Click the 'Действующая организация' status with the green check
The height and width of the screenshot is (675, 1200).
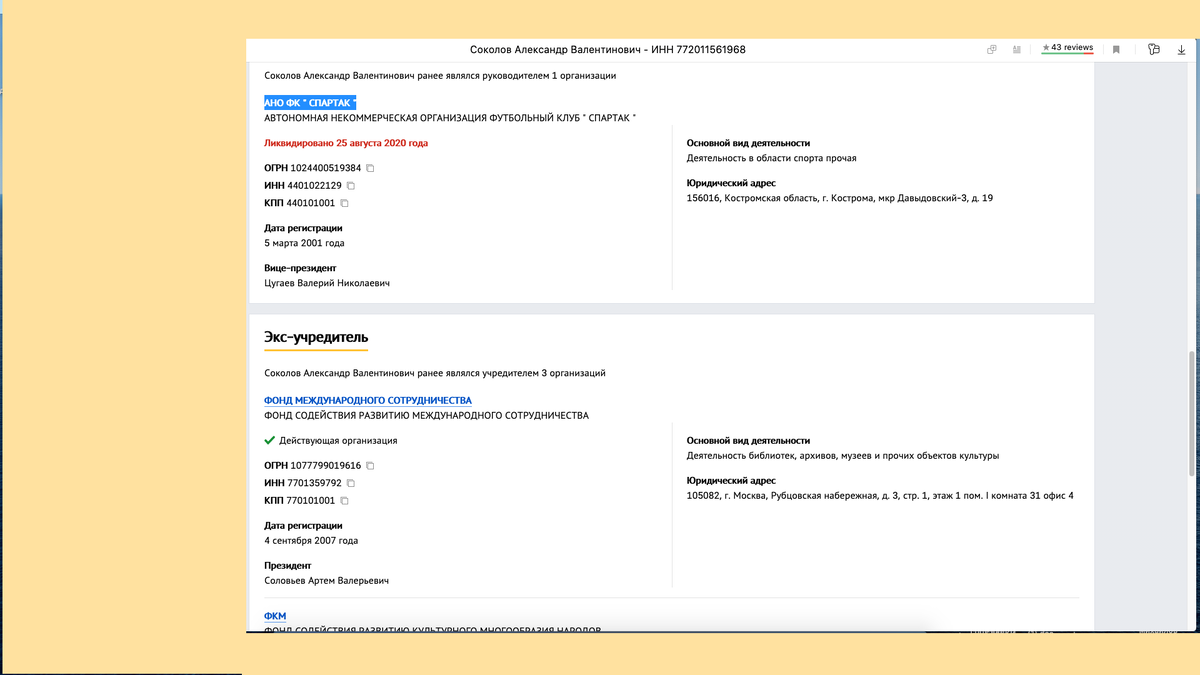click(330, 441)
